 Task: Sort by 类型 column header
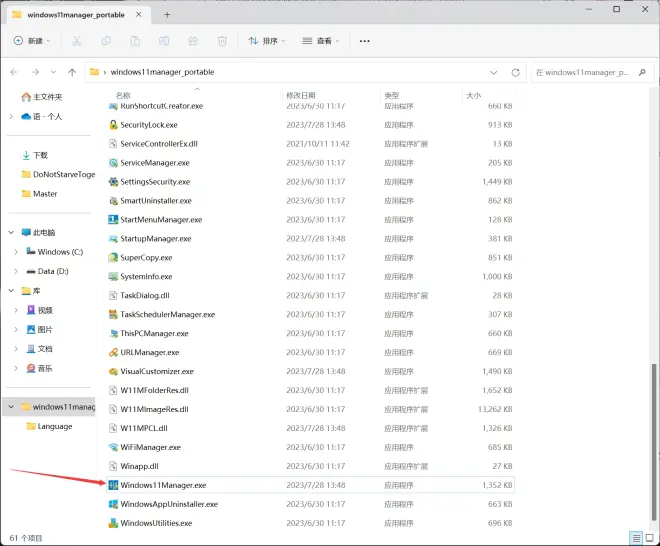(391, 96)
